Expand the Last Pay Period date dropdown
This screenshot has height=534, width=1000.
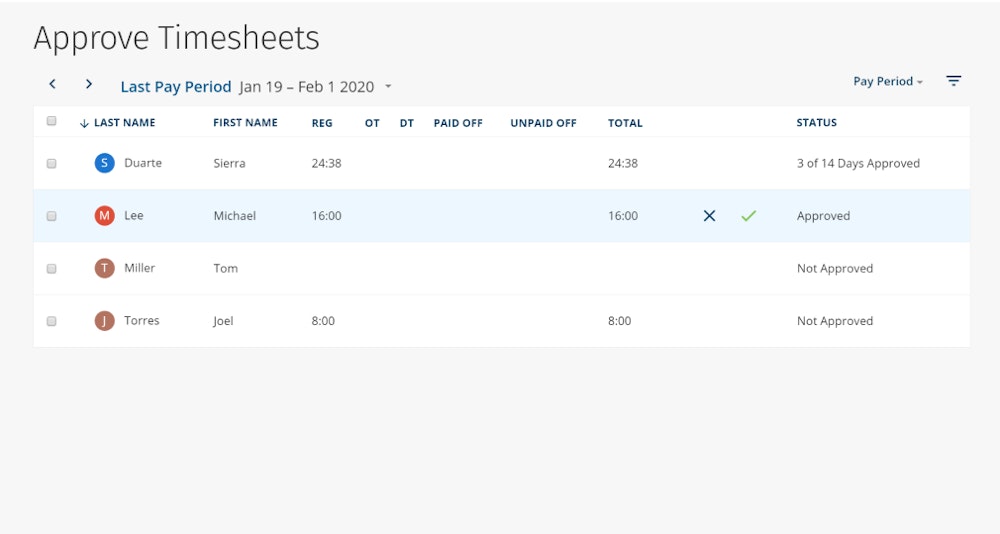click(388, 87)
